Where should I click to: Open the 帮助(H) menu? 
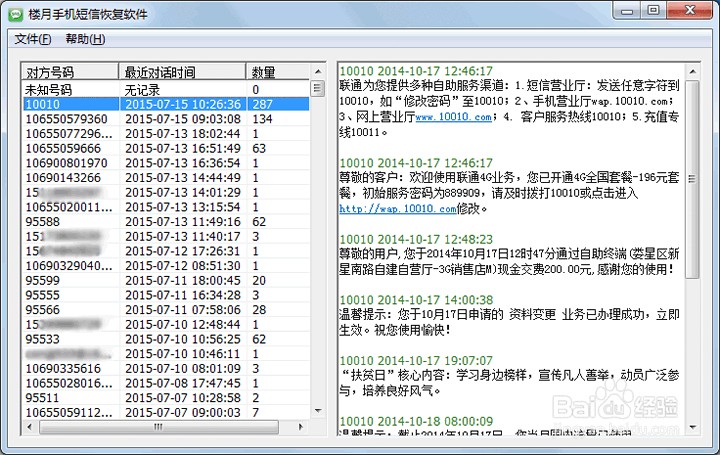[x=85, y=39]
